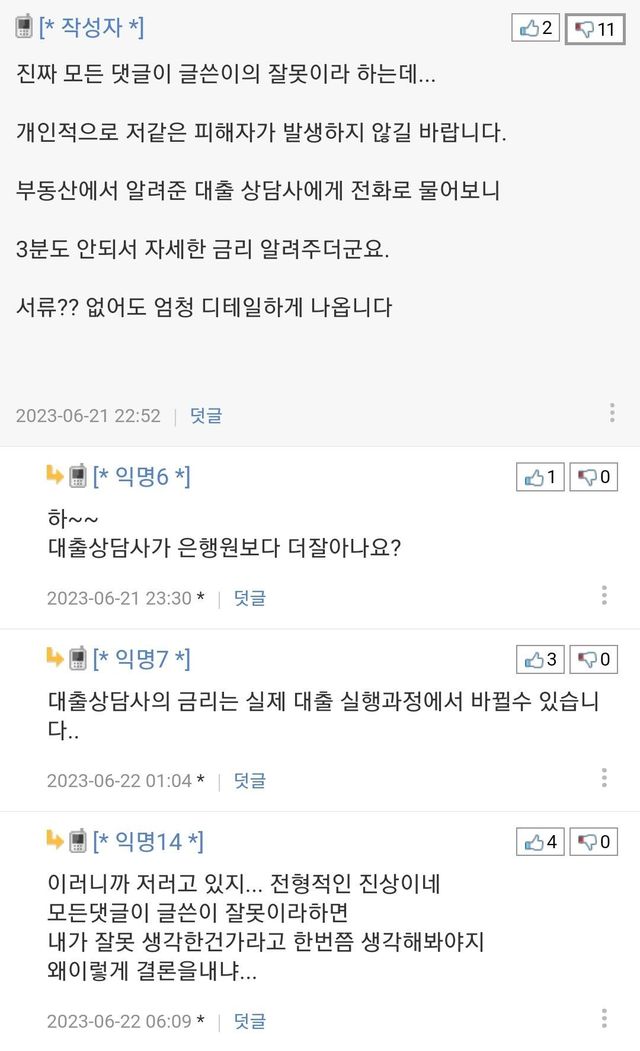The image size is (640, 1051).
Task: Downvote the 익명14 reply
Action: coord(593,842)
